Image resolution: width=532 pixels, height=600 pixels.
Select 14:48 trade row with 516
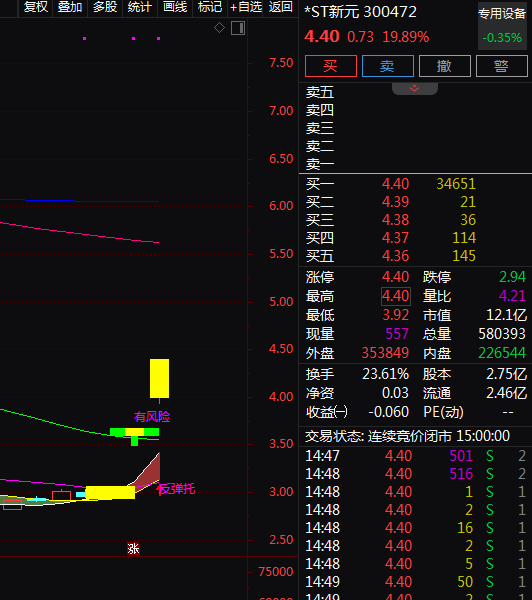(x=416, y=474)
